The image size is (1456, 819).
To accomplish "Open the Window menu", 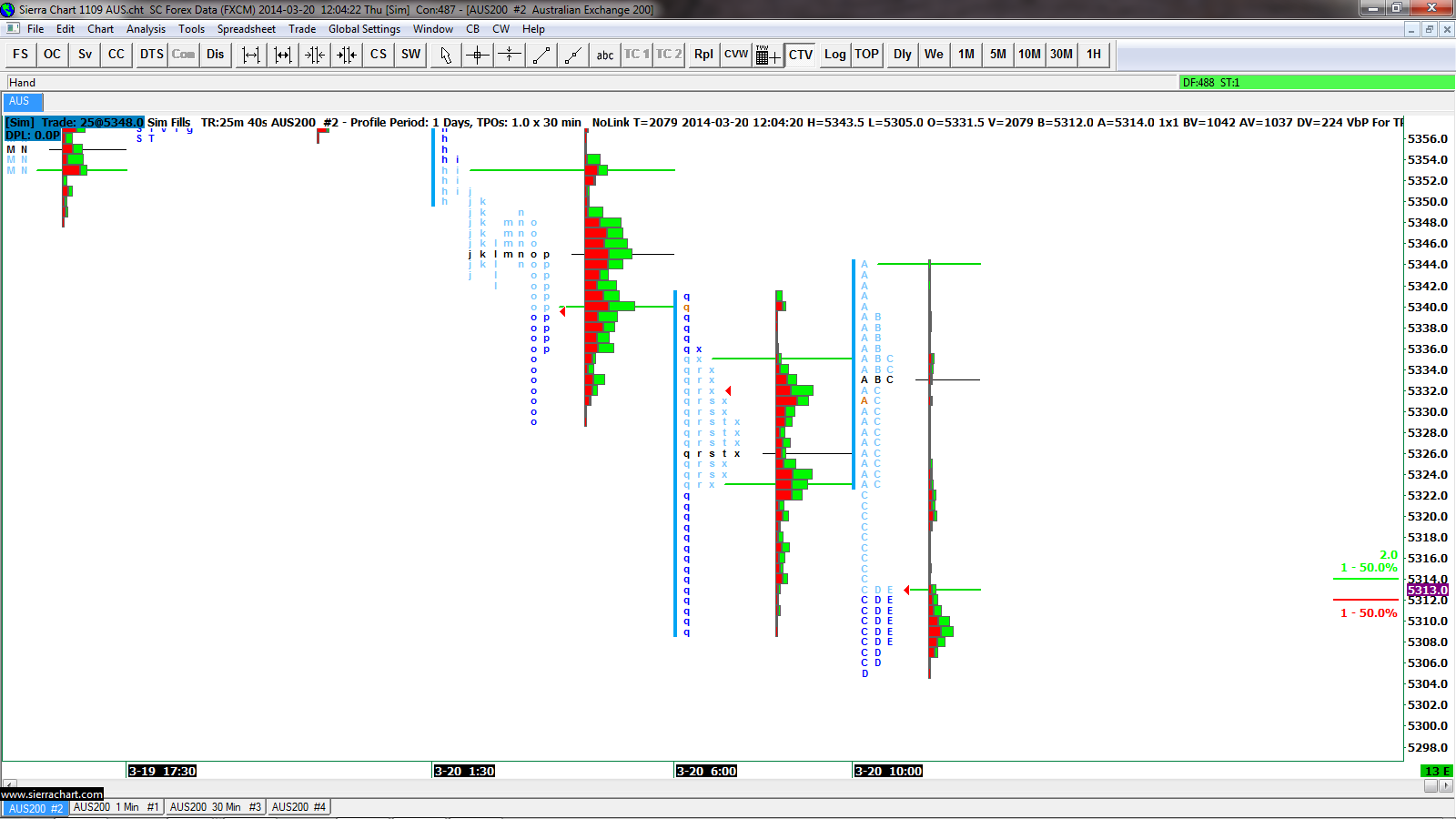I will (433, 29).
